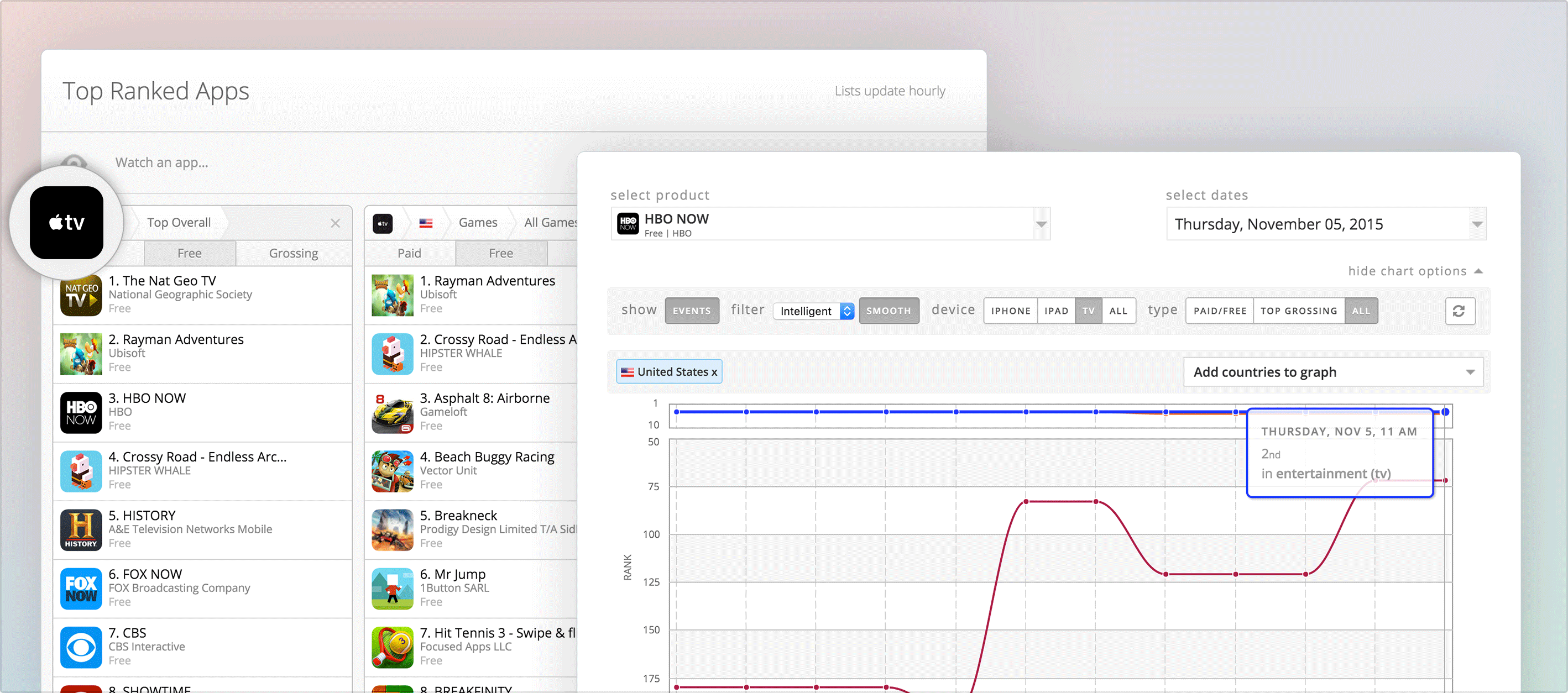
Task: Open Hit Tennis 3 app icon
Action: [393, 647]
